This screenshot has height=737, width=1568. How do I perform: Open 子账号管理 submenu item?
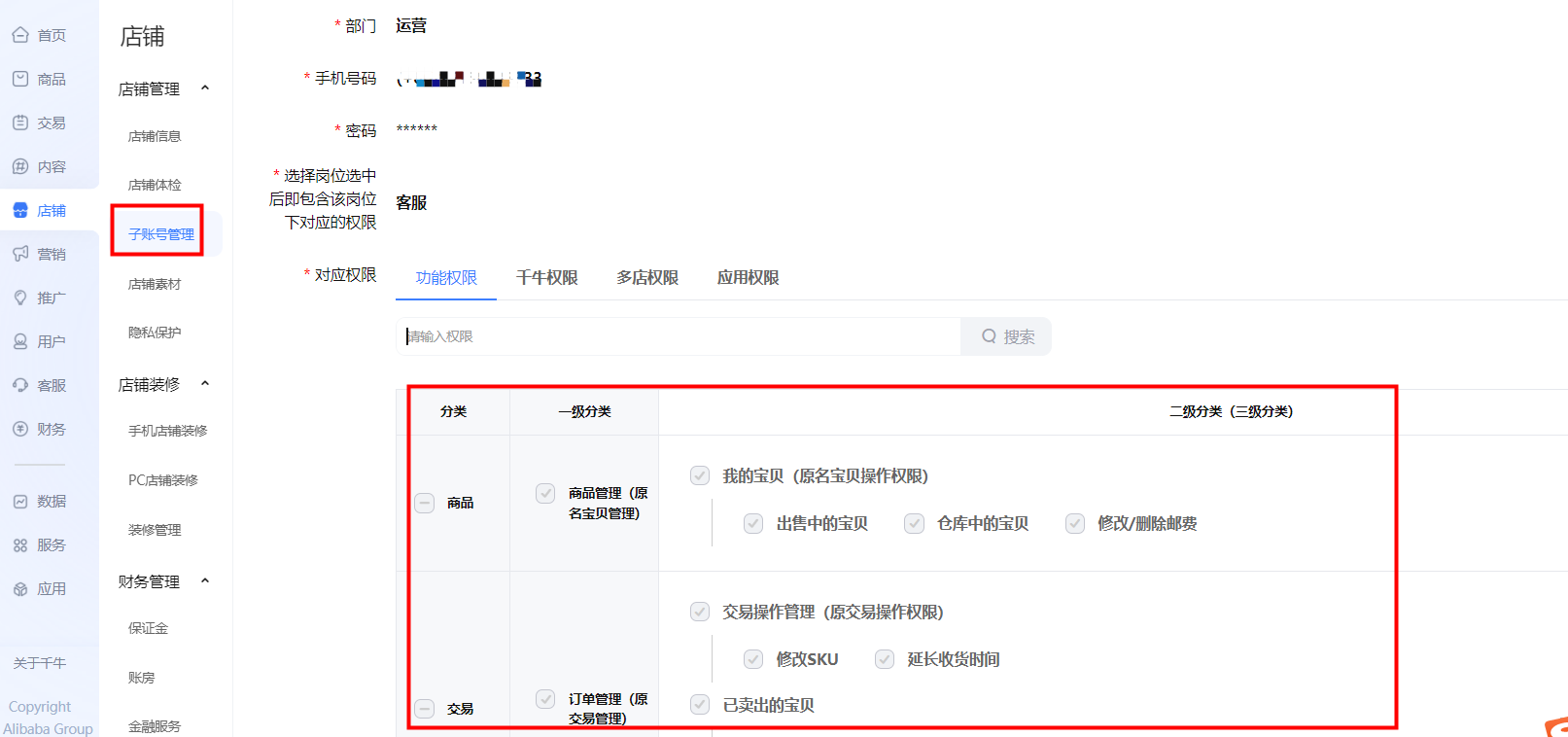[161, 234]
